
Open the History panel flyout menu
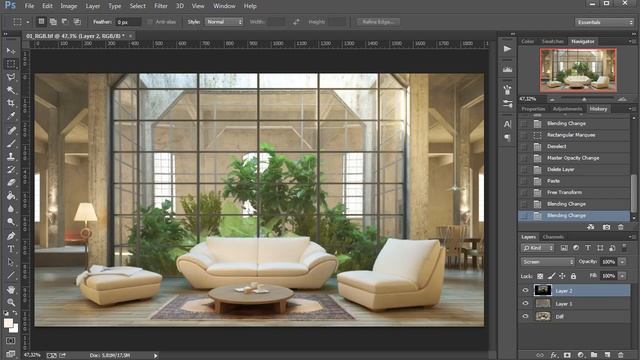tap(631, 109)
